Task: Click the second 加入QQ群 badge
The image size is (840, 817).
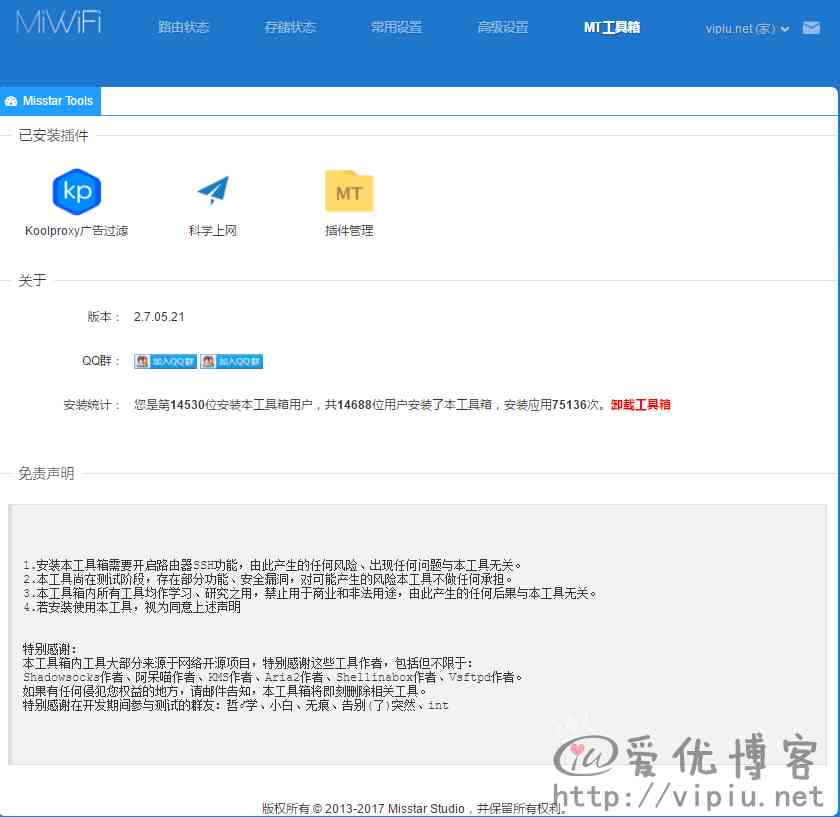Action: (231, 361)
